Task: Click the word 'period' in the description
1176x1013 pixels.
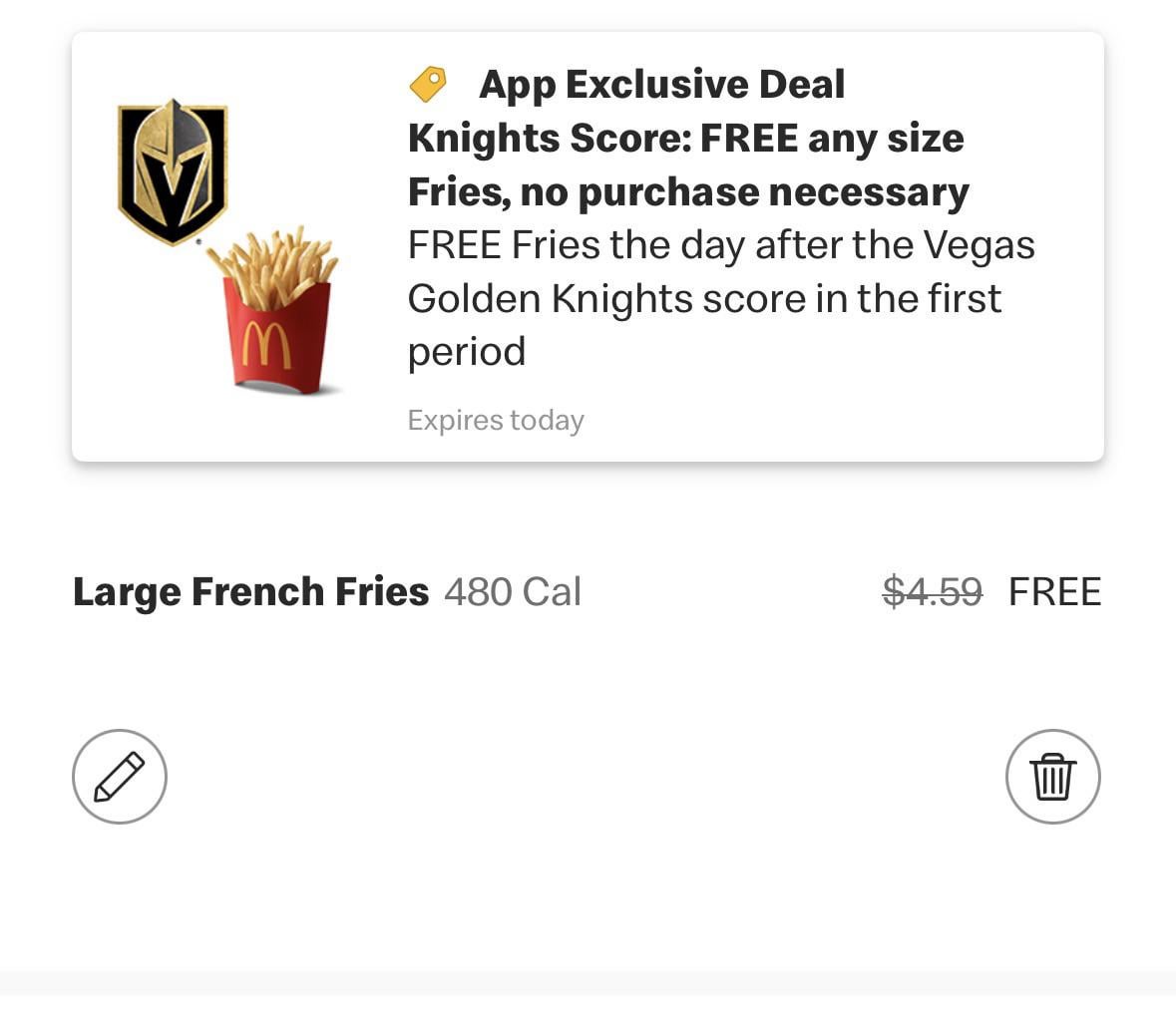Action: pos(466,351)
